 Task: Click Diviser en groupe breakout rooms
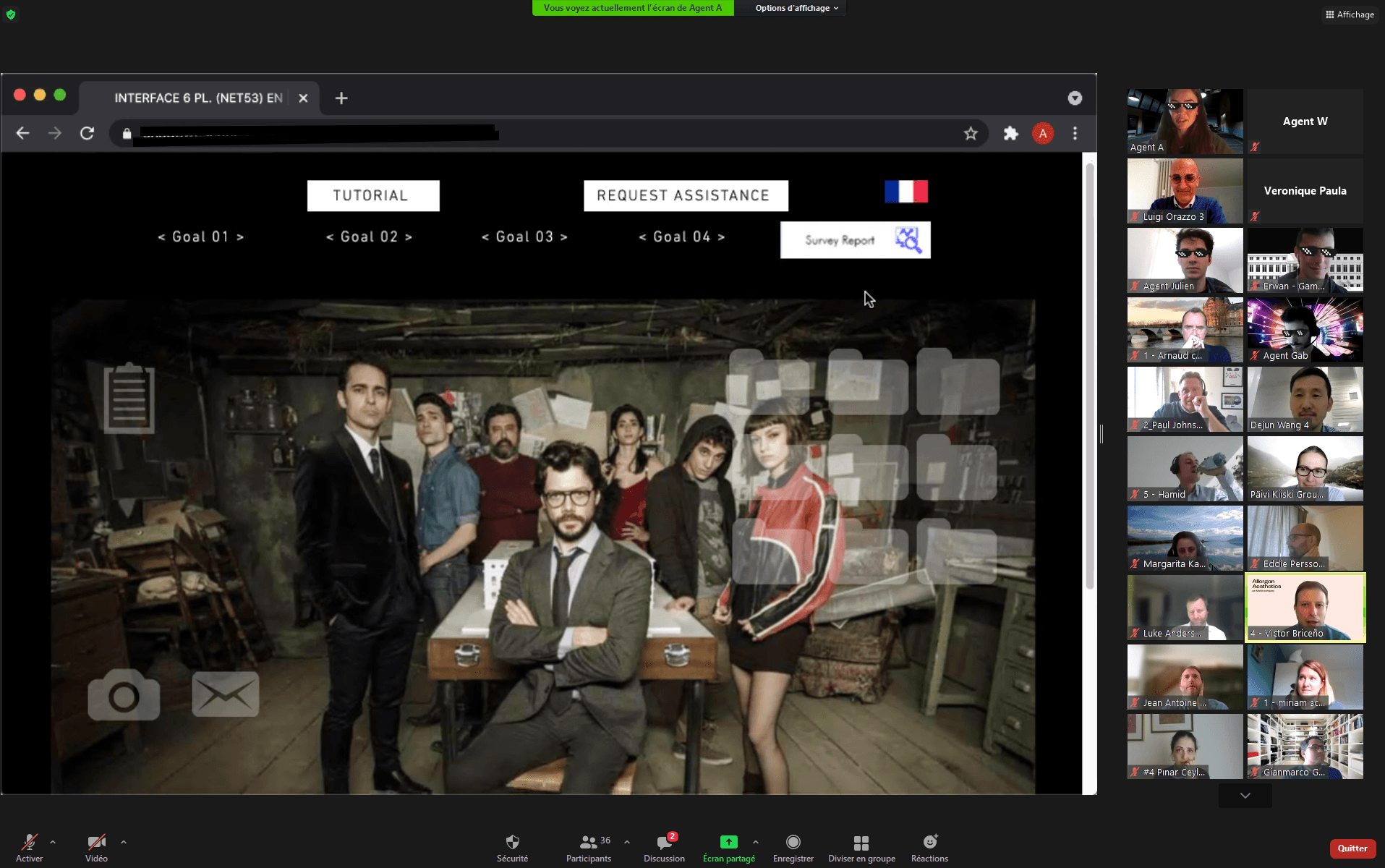[861, 848]
